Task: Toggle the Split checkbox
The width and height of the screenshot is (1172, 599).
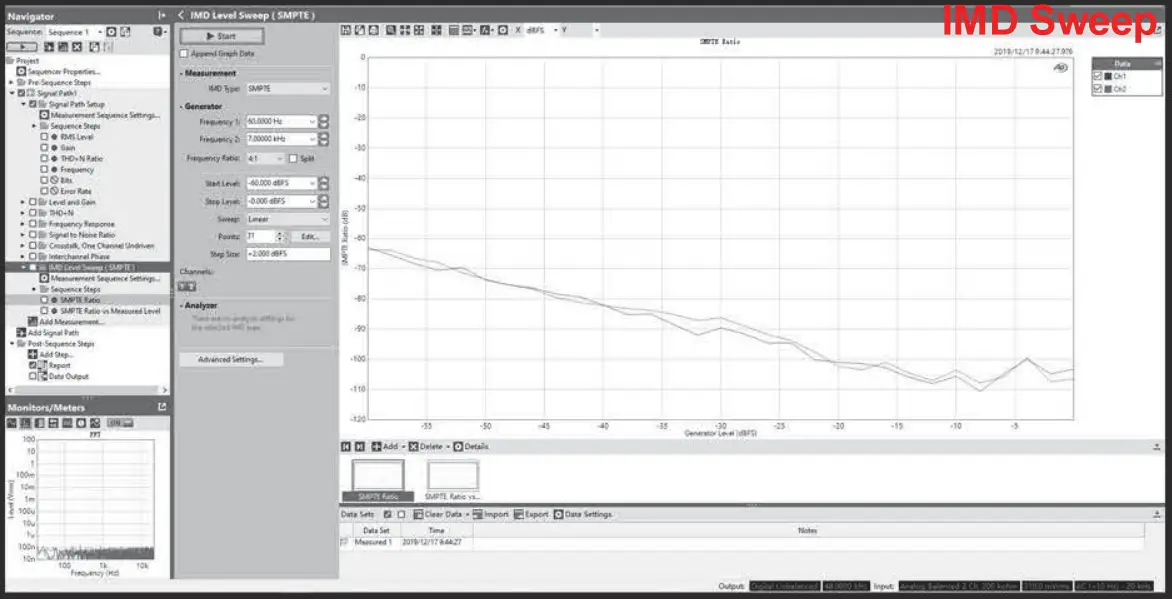Action: tap(293, 159)
